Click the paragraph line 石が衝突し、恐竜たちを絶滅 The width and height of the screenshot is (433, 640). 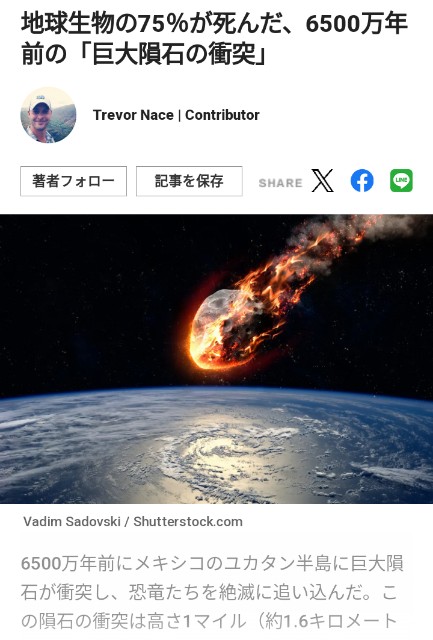click(x=209, y=592)
